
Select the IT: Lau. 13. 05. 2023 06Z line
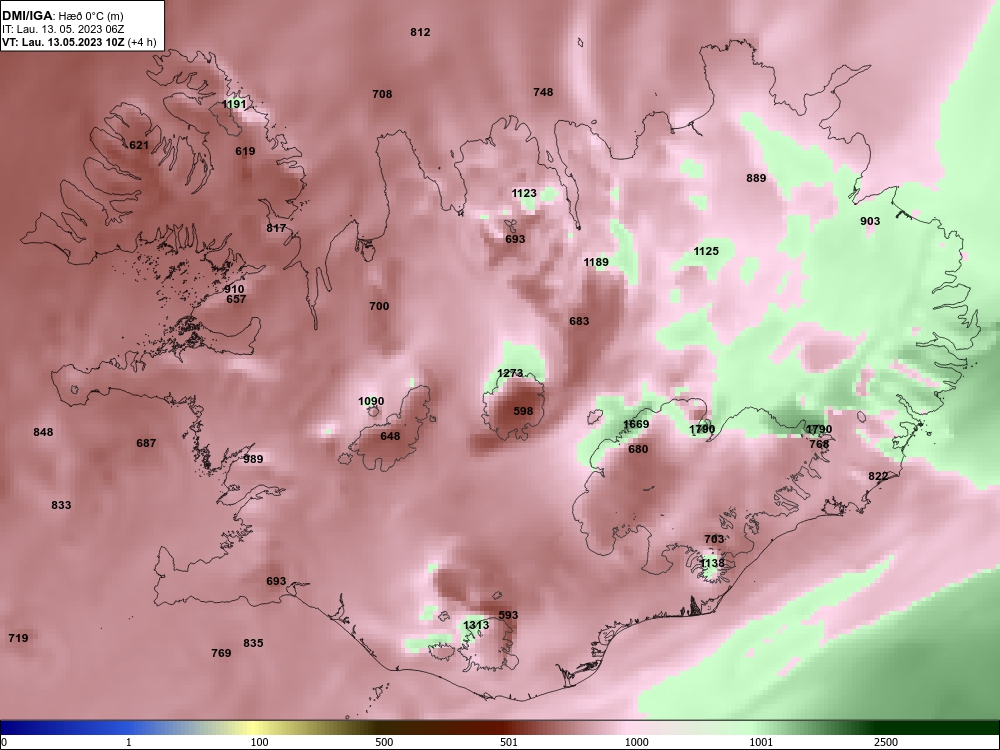tap(55, 29)
